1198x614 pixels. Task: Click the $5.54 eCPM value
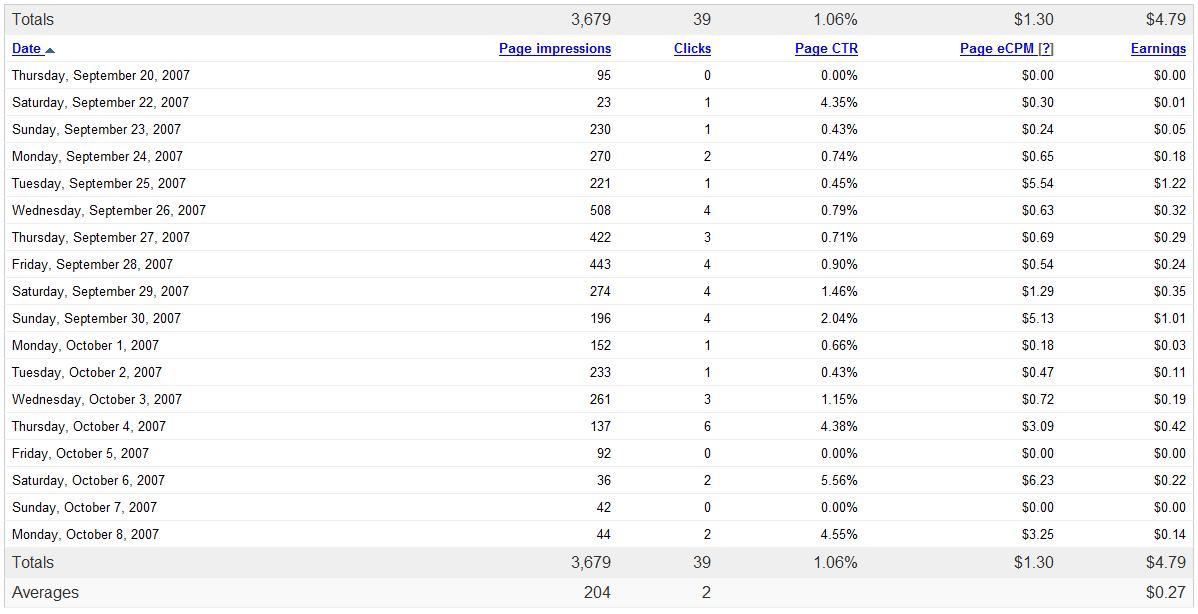pos(1038,183)
